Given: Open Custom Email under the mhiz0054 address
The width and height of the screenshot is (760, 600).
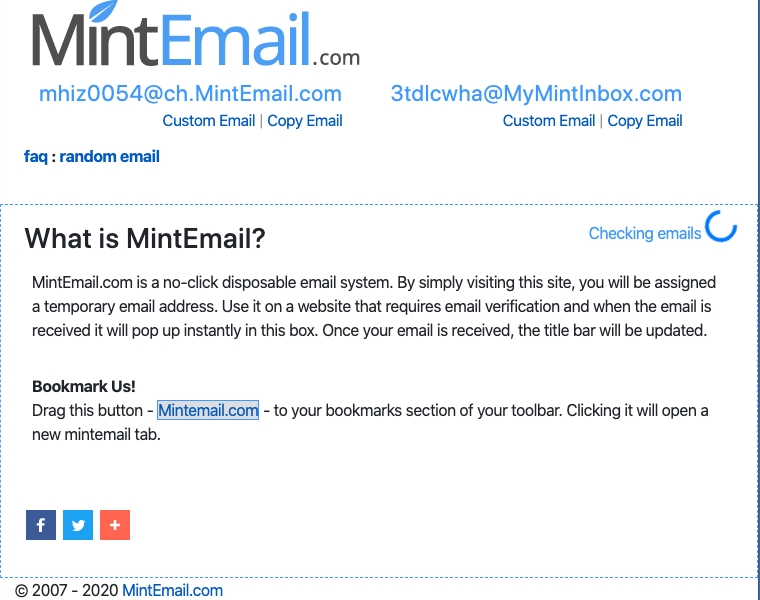Looking at the screenshot, I should (208, 121).
